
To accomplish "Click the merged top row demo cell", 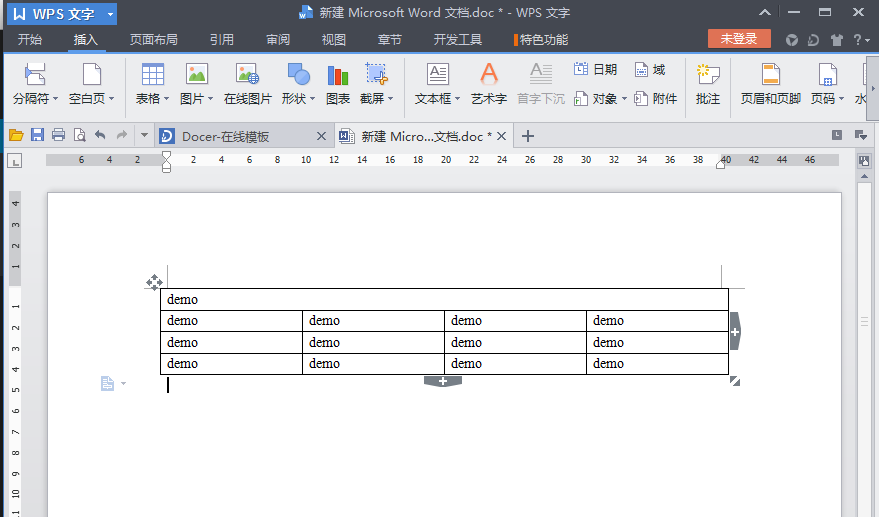I will (x=444, y=299).
